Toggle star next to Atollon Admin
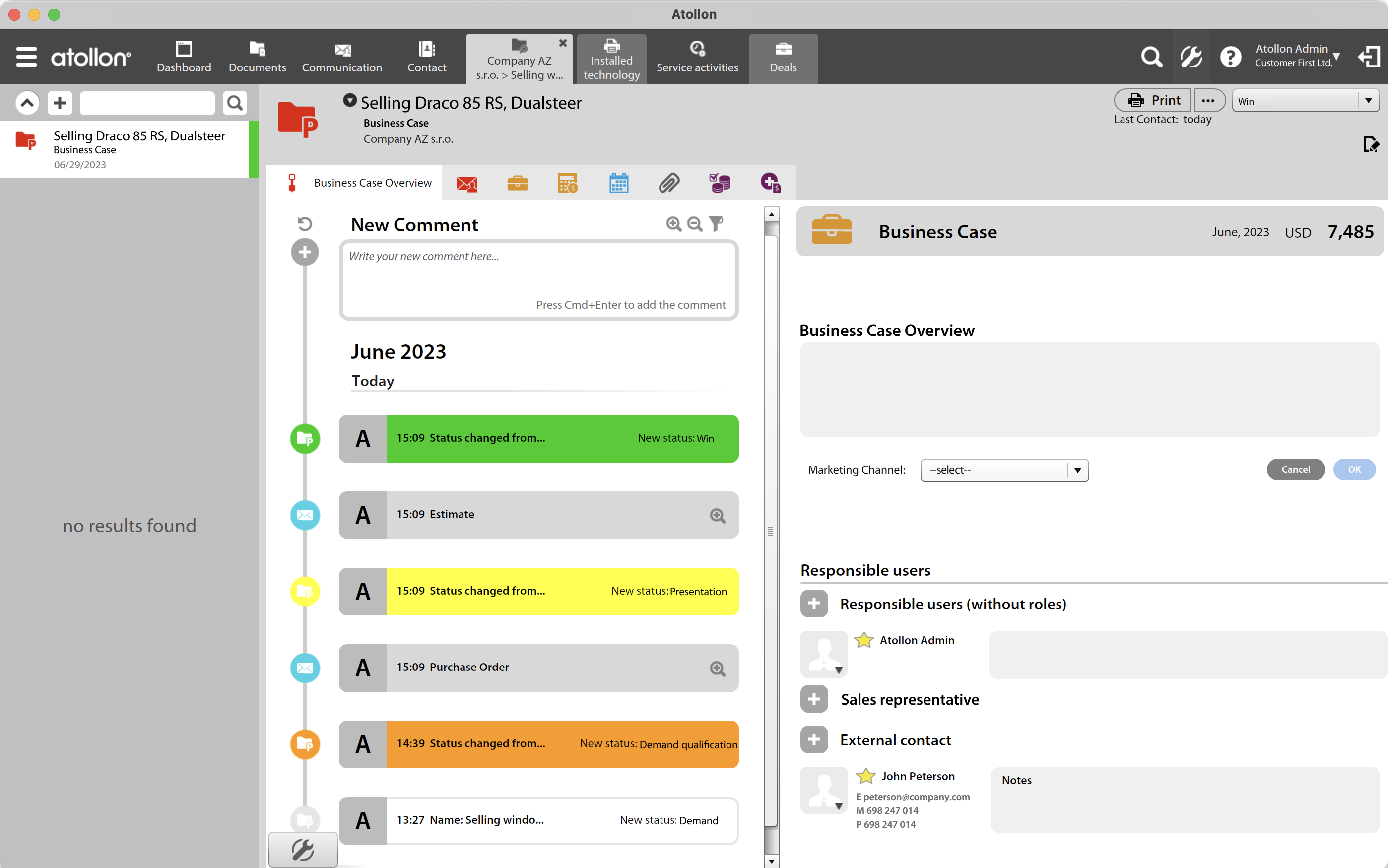This screenshot has height=868, width=1388. pos(863,640)
